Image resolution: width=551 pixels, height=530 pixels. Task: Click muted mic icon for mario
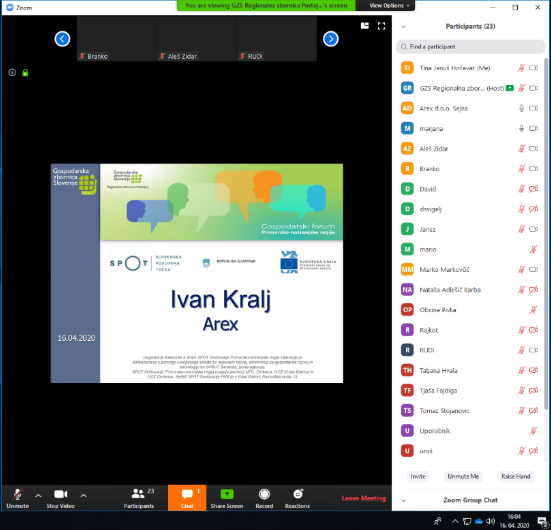533,250
